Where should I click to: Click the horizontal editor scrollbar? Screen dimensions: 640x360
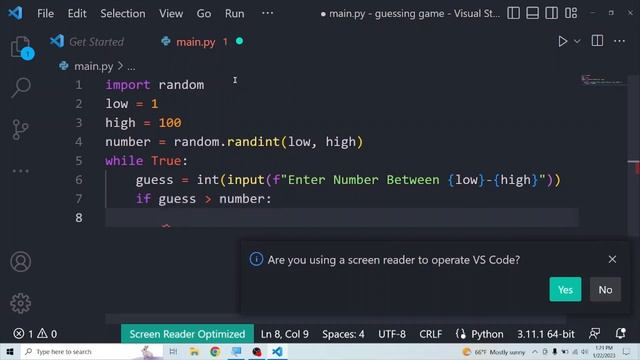336,319
